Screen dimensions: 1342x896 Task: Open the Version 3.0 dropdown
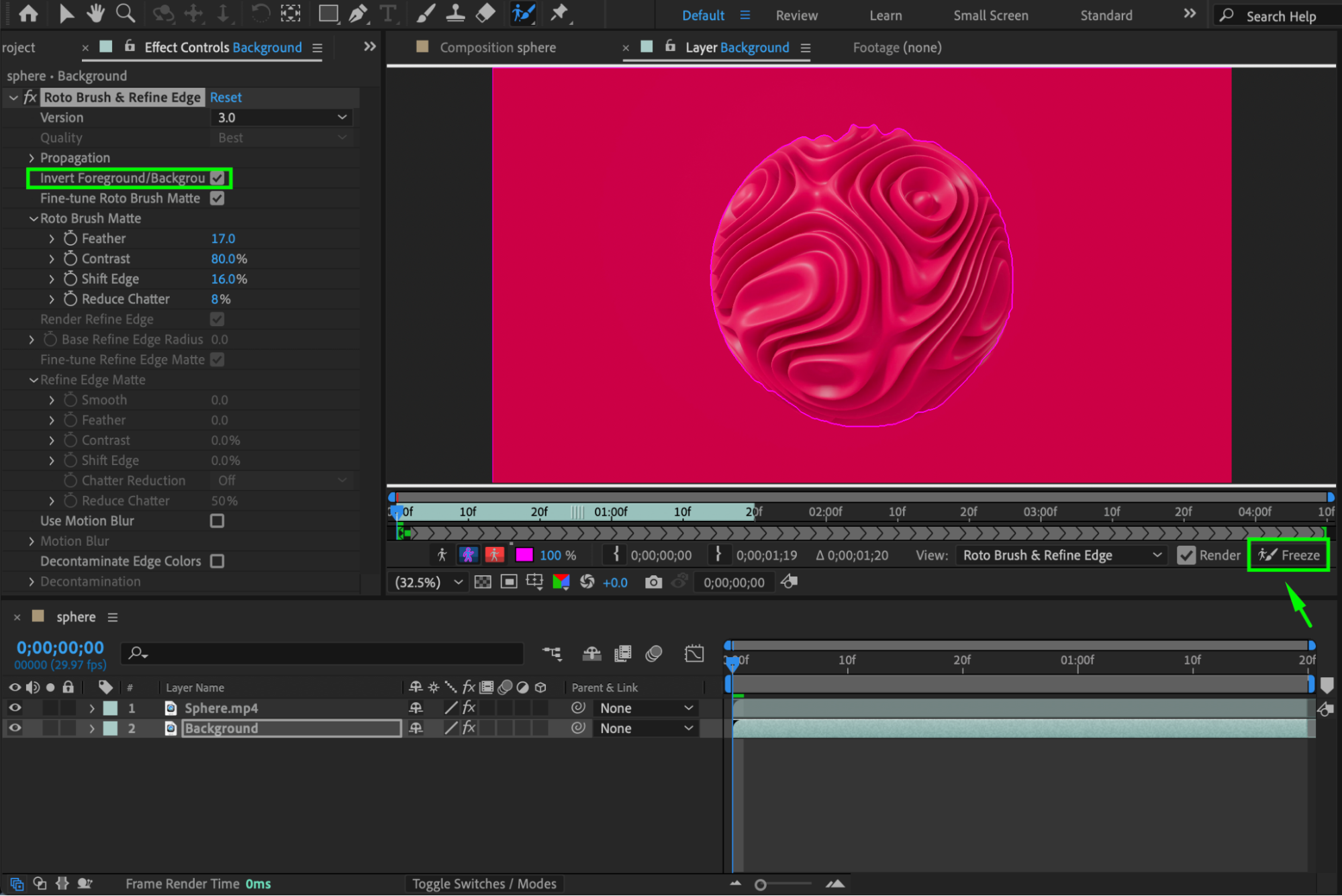pyautogui.click(x=281, y=117)
